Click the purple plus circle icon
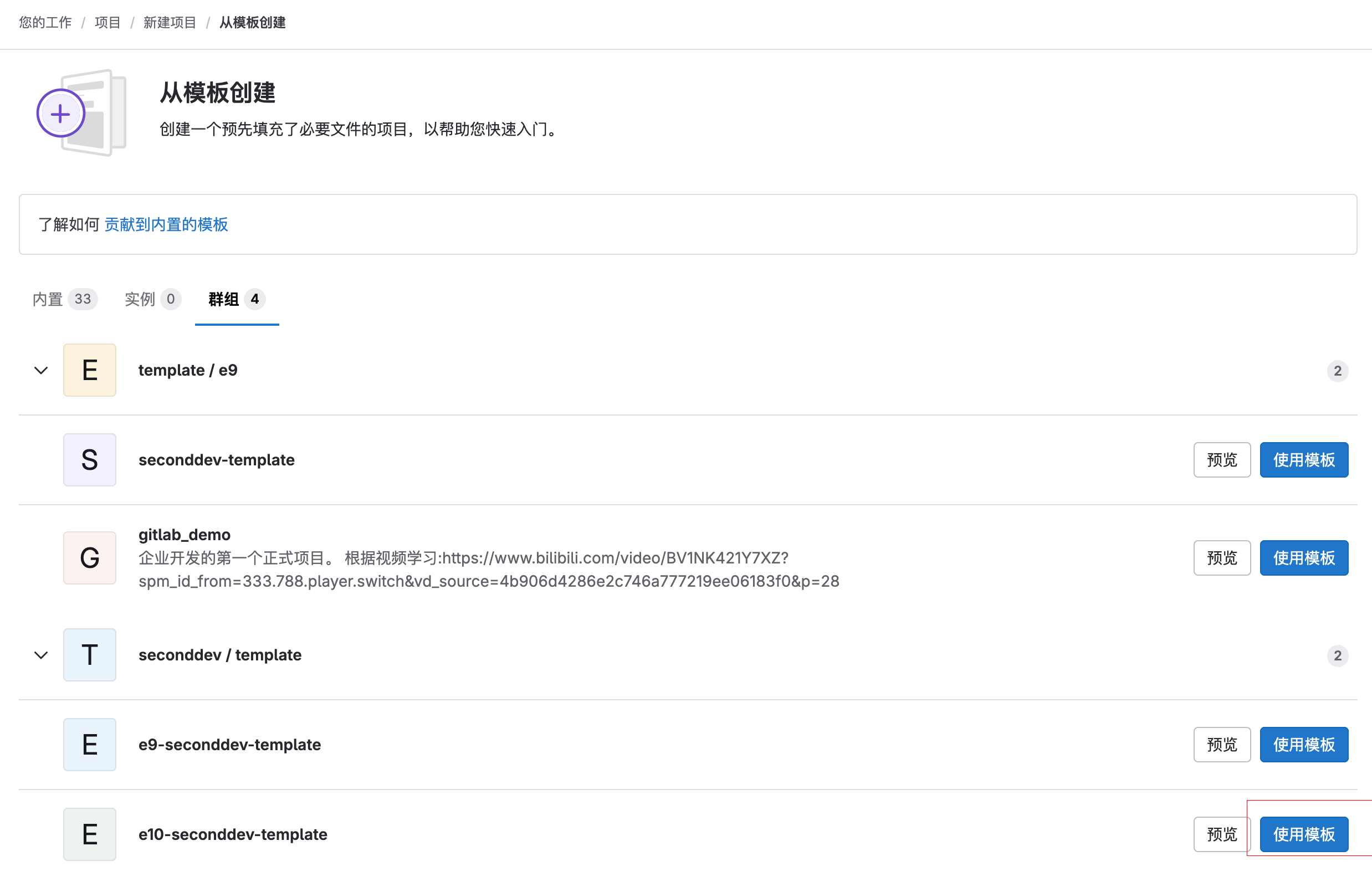 point(60,113)
